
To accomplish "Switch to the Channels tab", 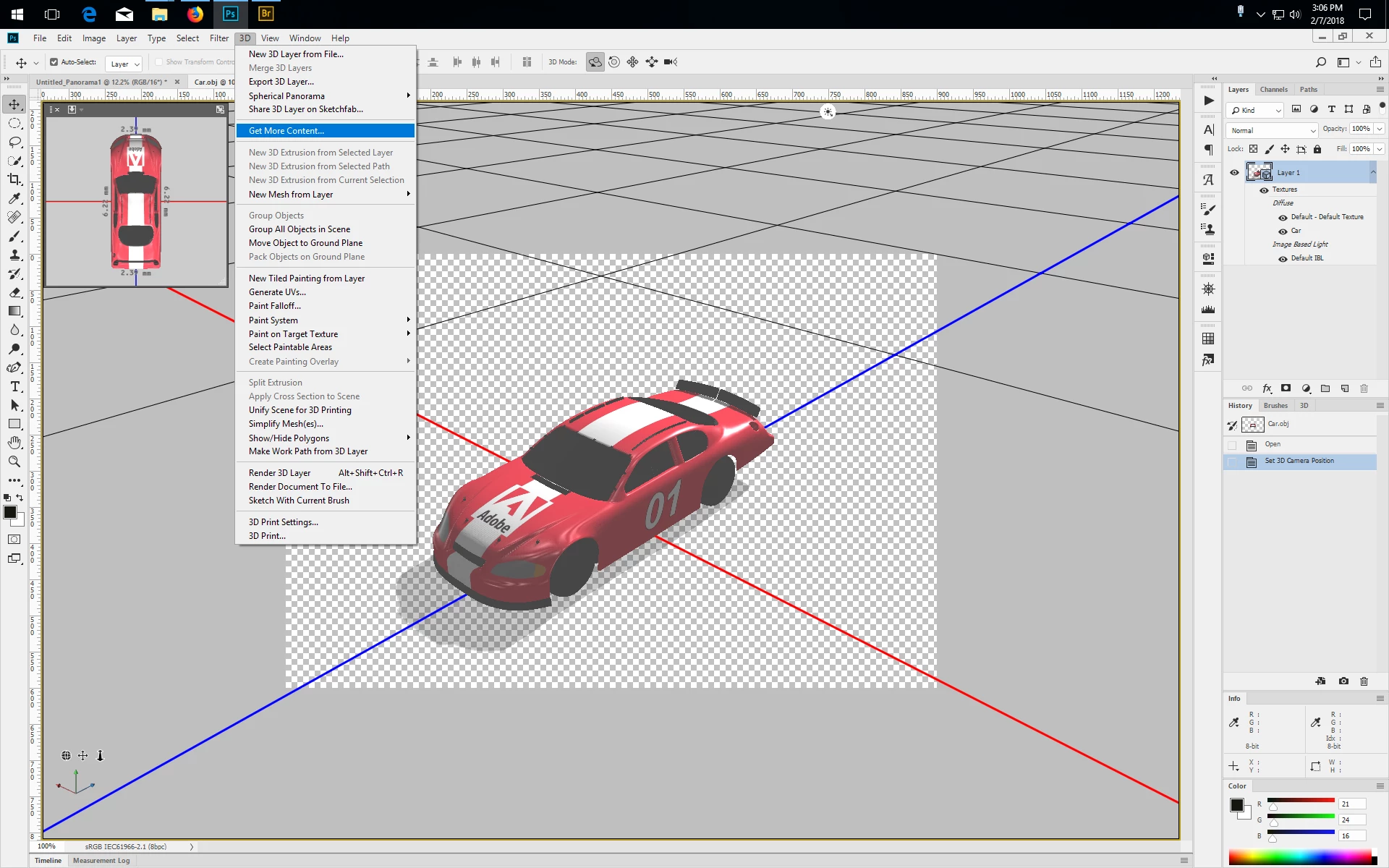I will (1273, 90).
